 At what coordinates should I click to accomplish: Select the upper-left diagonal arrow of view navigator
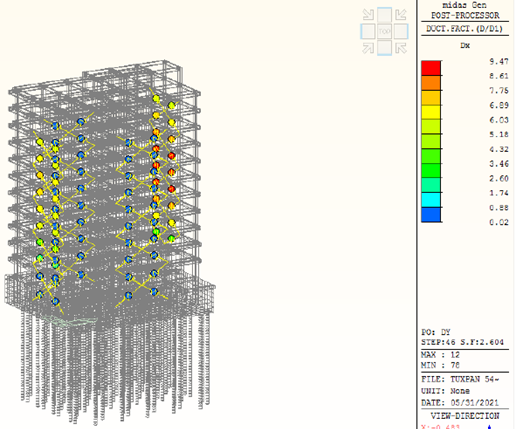click(368, 15)
